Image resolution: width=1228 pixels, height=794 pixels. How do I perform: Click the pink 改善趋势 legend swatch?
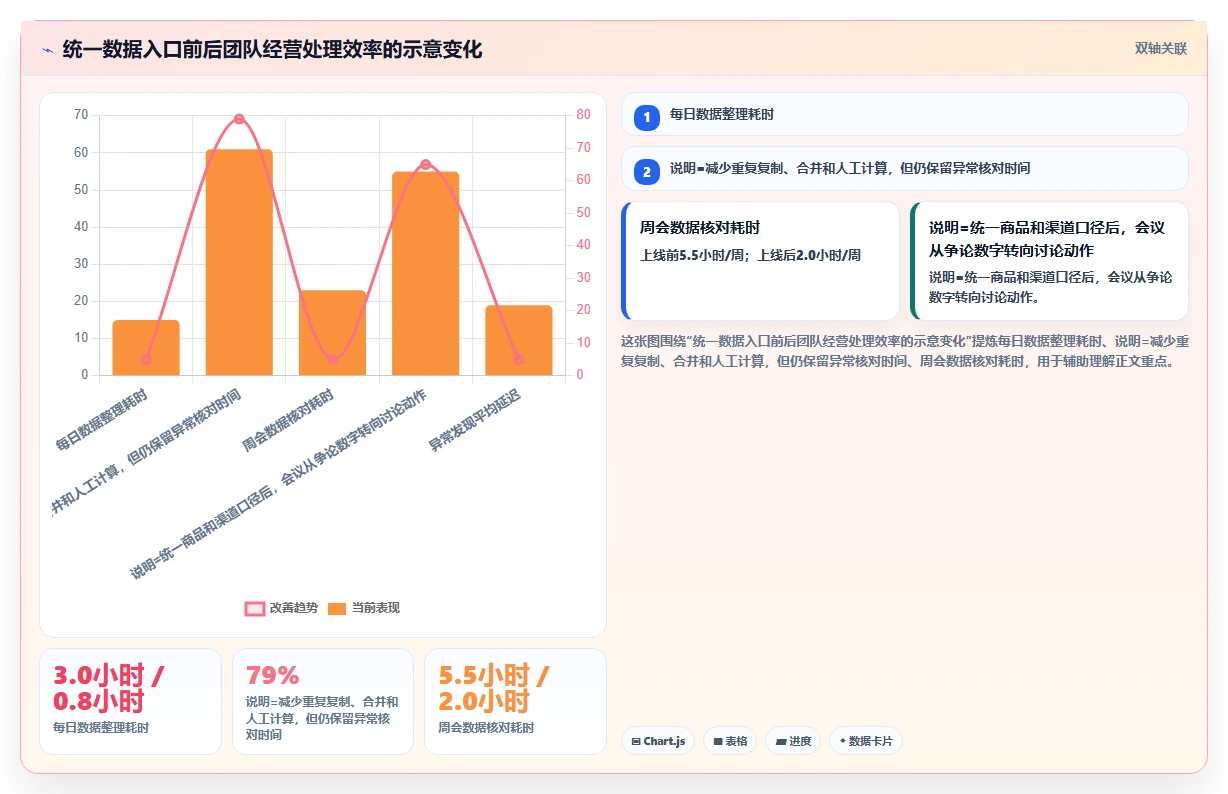255,609
